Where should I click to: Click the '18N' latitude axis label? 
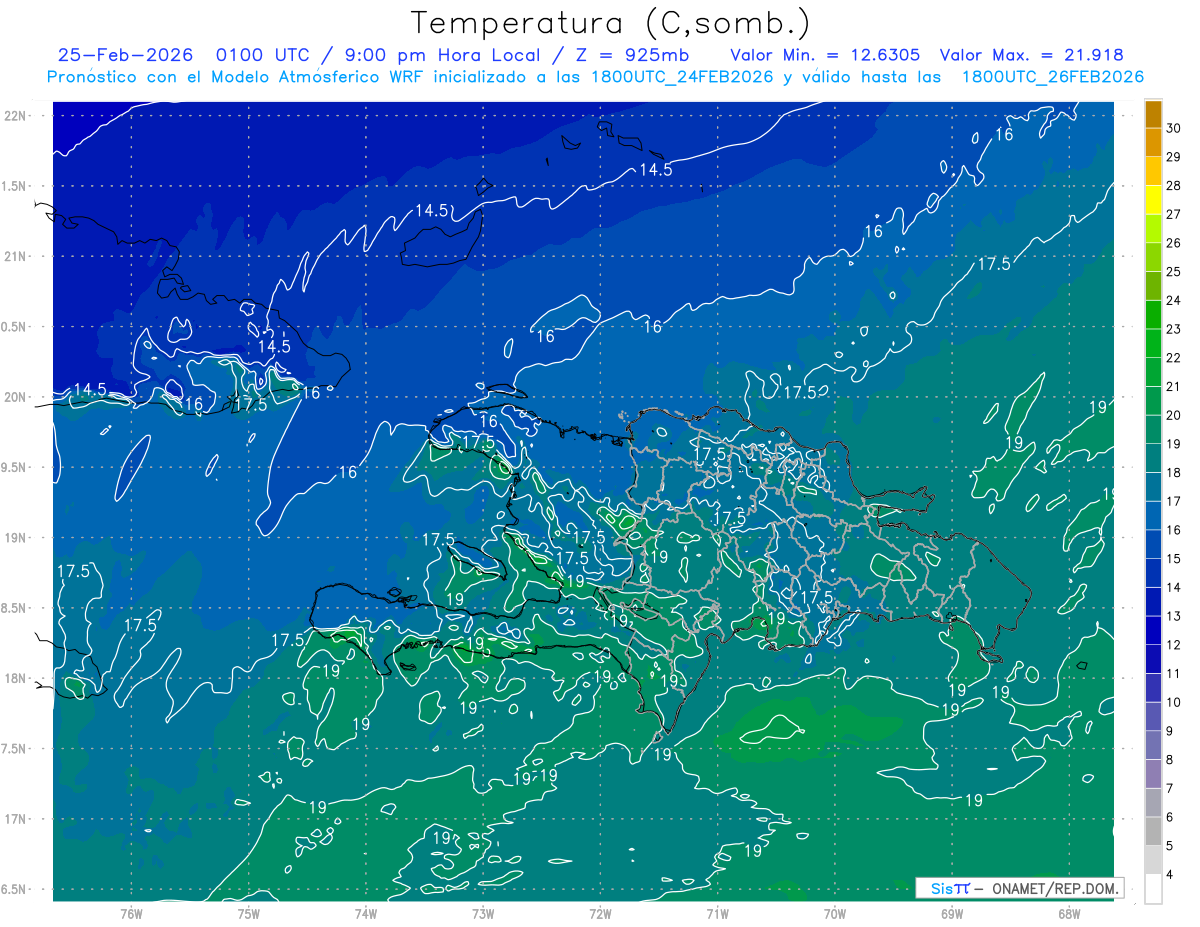pos(17,678)
